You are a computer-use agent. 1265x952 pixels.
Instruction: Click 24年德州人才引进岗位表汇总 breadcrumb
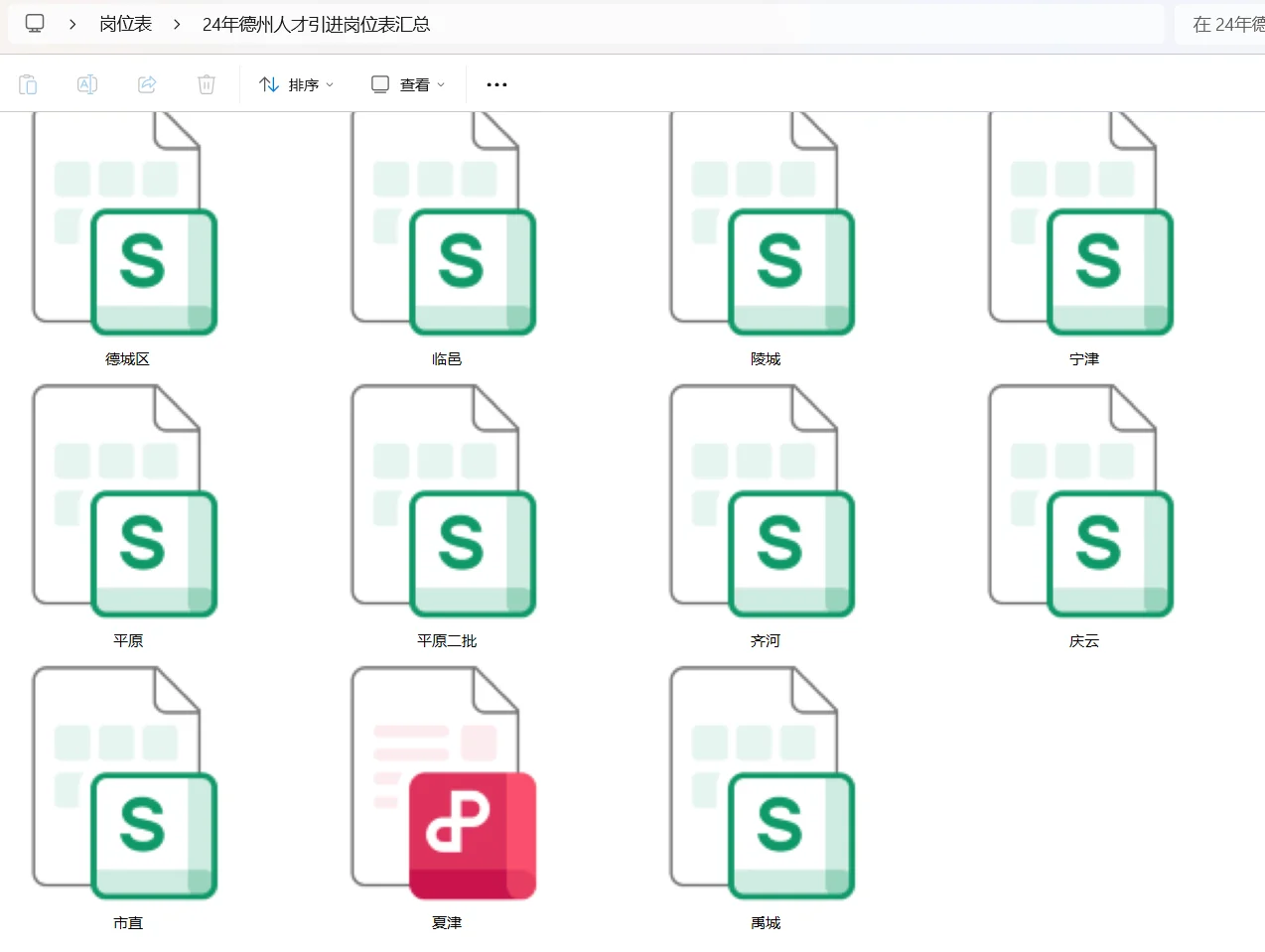click(x=316, y=24)
